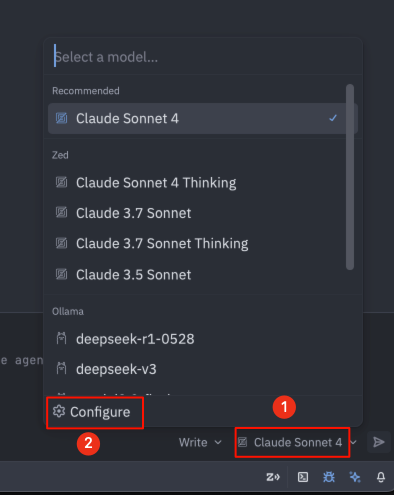Open the debugger bug icon
This screenshot has height=495, width=394.
pos(329,477)
